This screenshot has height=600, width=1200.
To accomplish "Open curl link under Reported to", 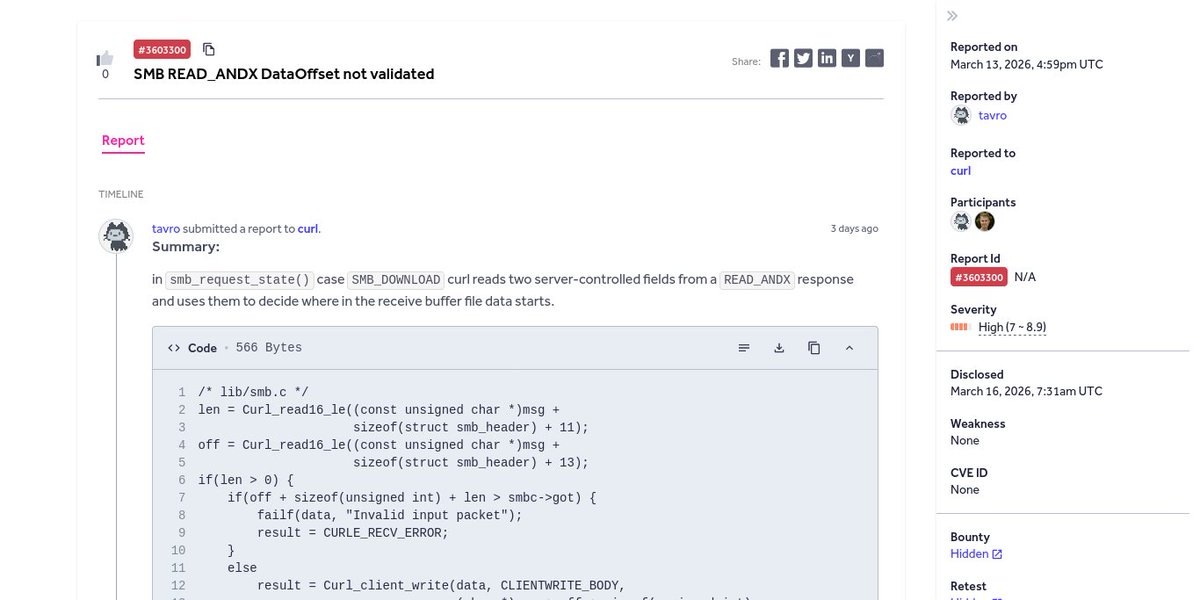I will click(x=961, y=171).
